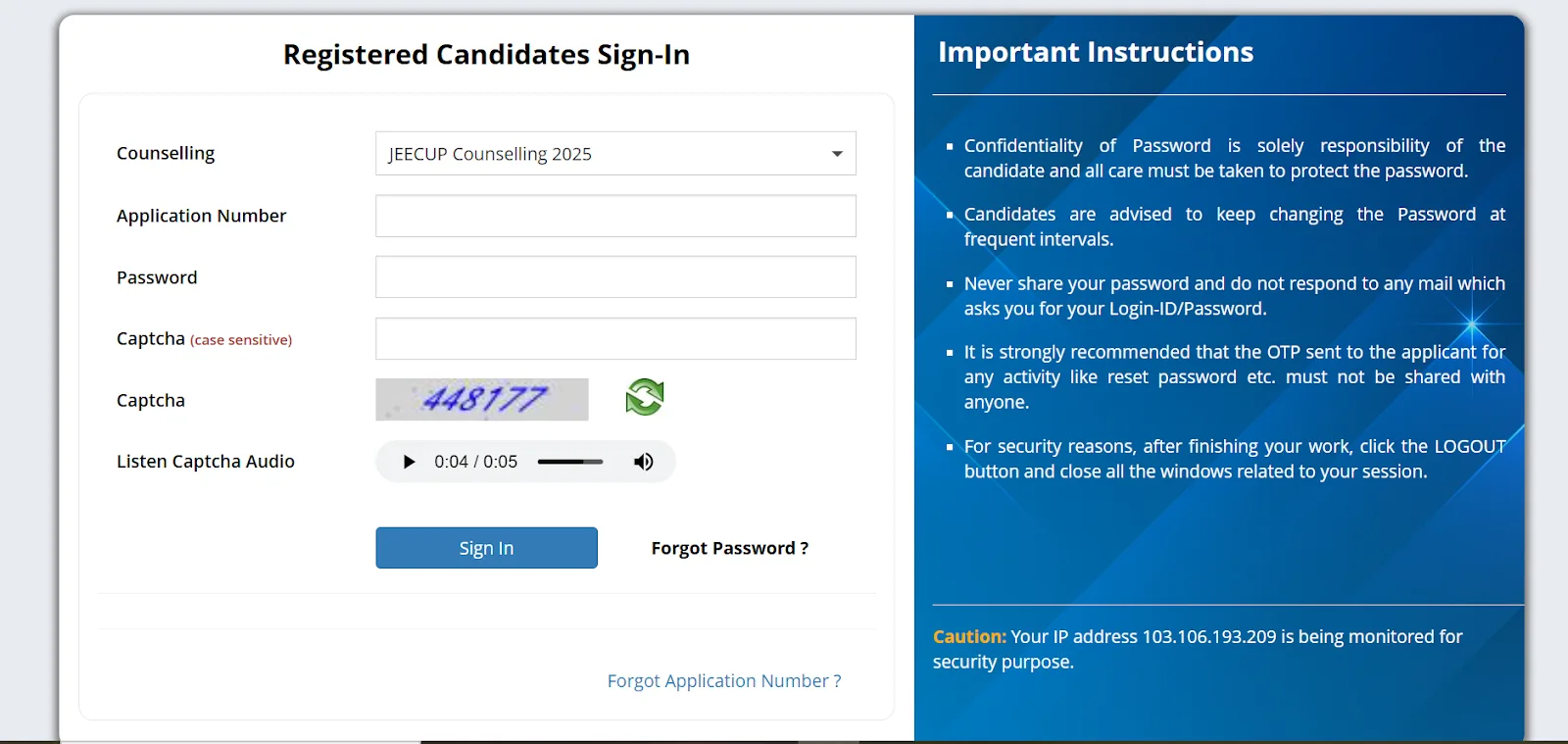1568x744 pixels.
Task: Click the Important Instructions heading
Action: [x=1095, y=51]
